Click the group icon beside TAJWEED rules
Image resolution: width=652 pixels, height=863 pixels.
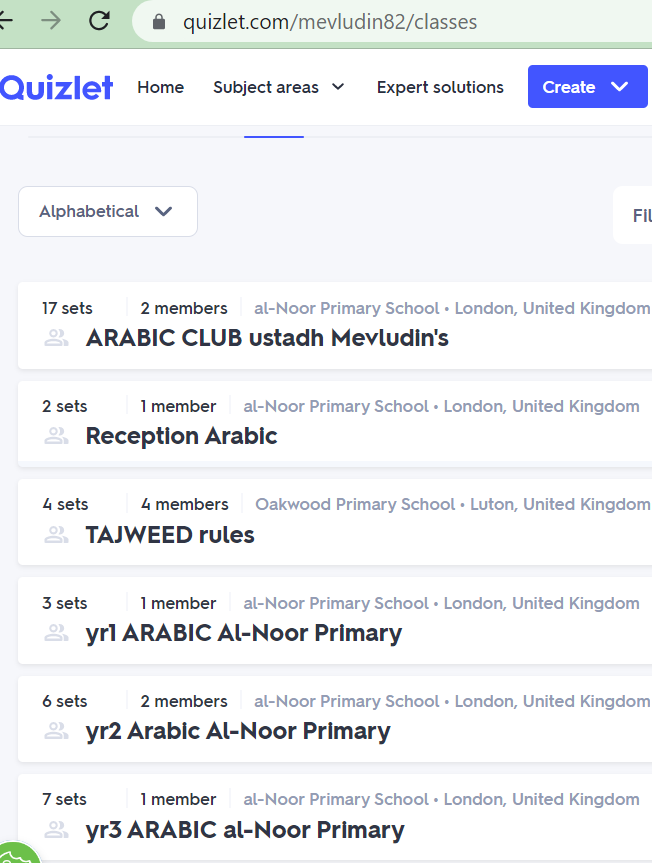56,534
